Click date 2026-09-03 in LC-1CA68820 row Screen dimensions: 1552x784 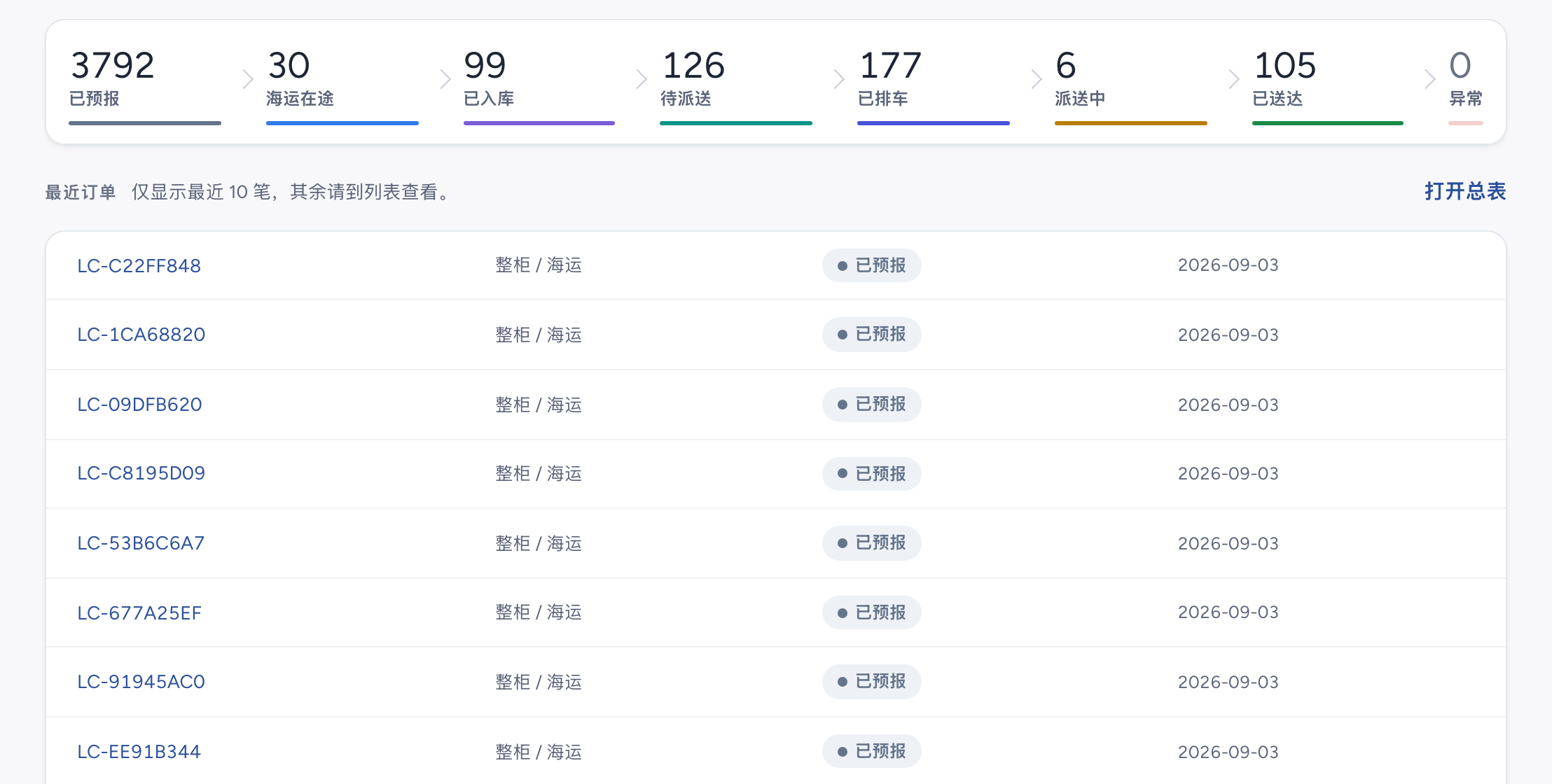point(1228,335)
